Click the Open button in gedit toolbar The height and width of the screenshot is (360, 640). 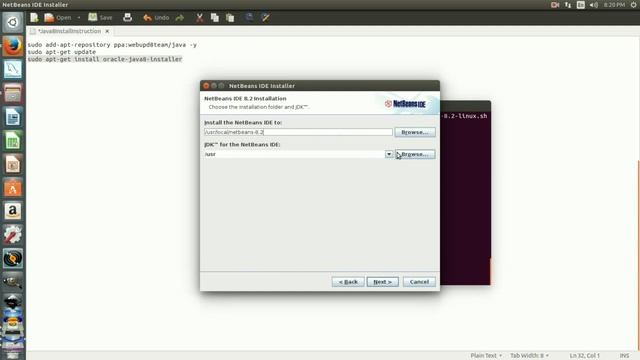point(58,18)
